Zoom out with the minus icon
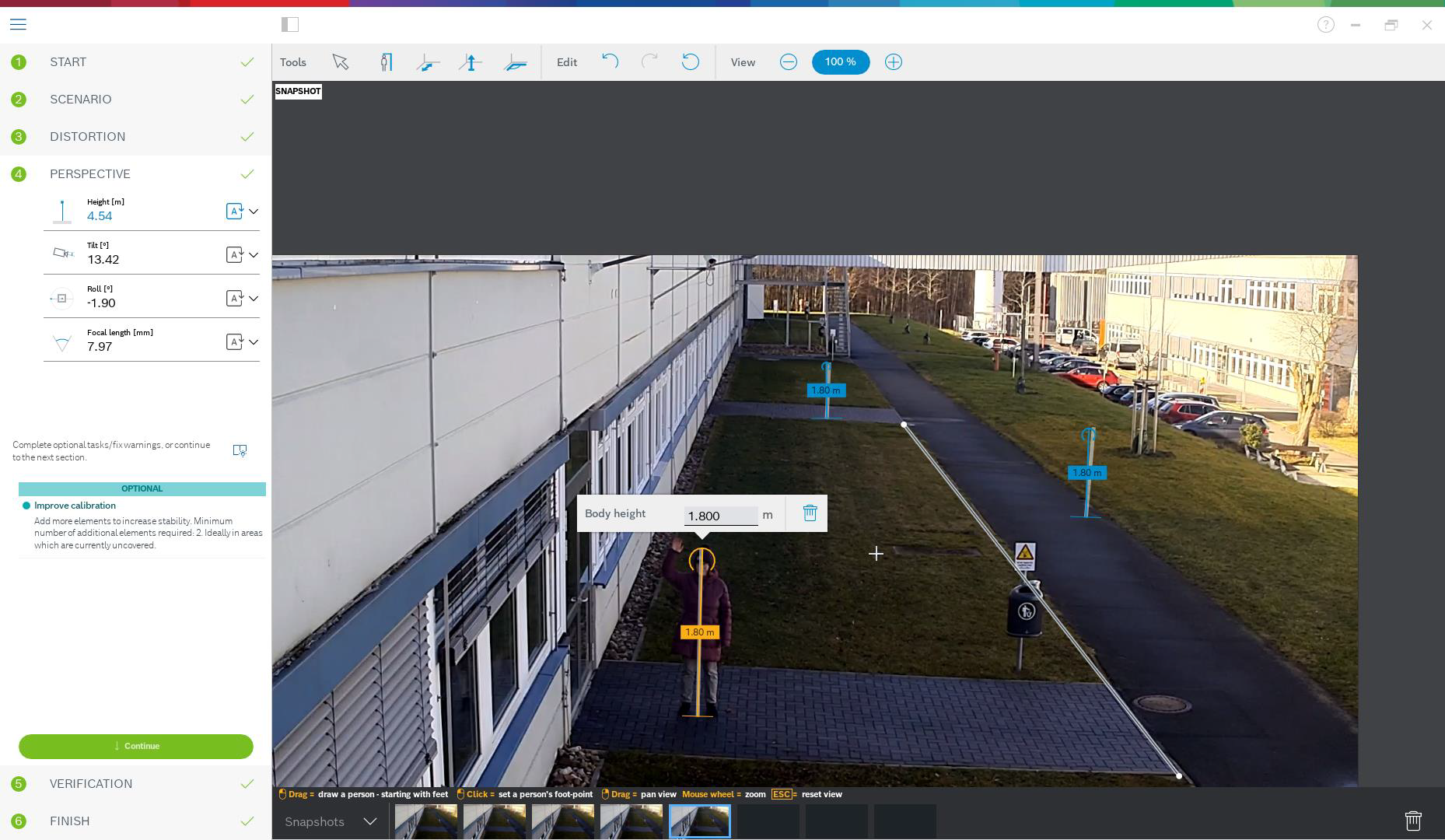The height and width of the screenshot is (840, 1445). click(788, 62)
